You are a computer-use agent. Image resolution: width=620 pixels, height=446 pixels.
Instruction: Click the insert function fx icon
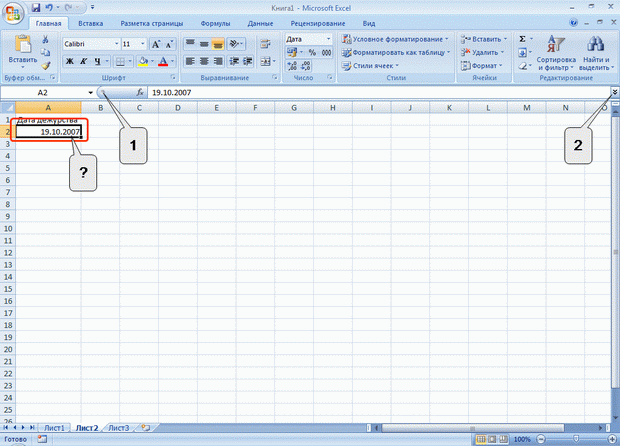click(x=139, y=91)
